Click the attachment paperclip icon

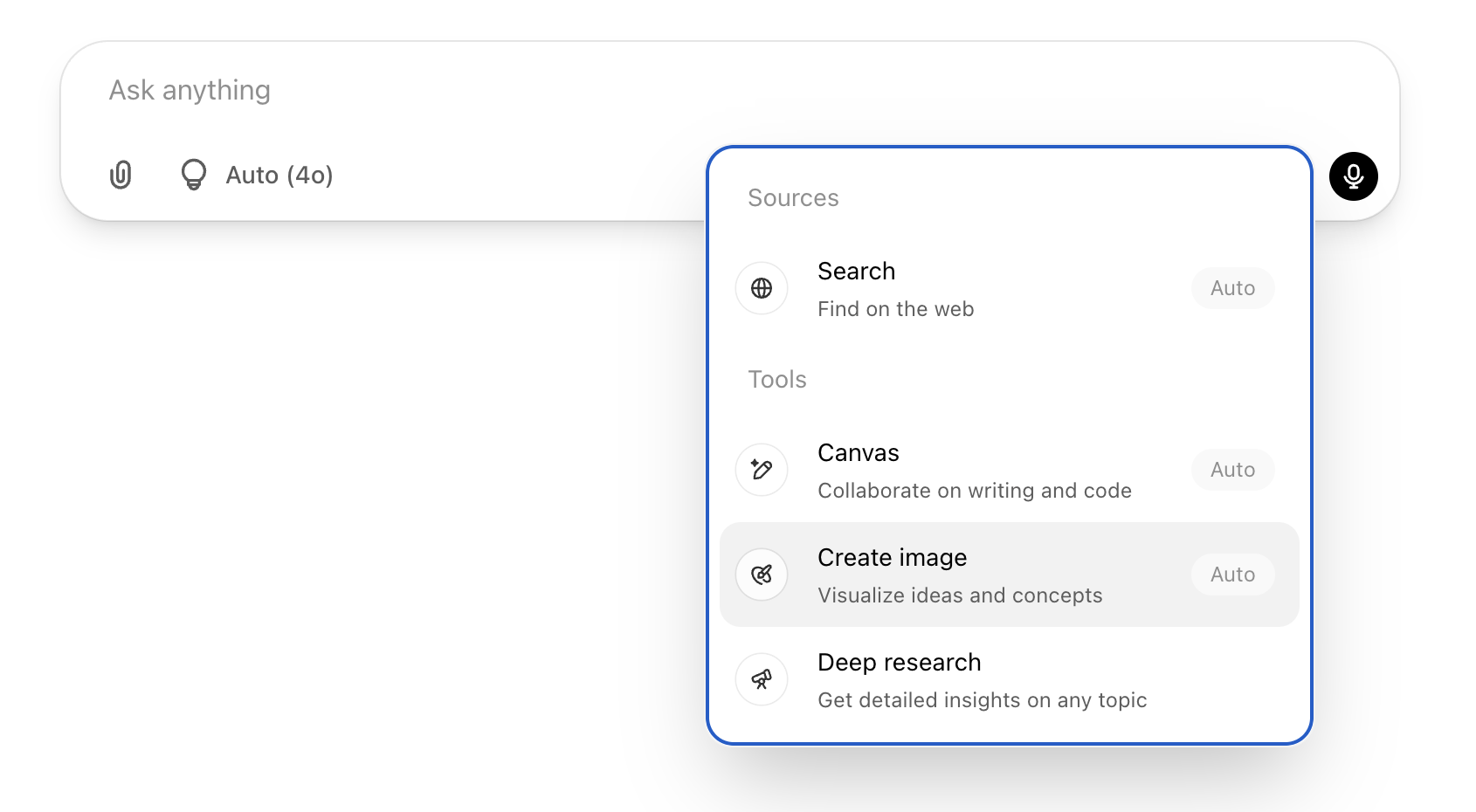pyautogui.click(x=121, y=175)
